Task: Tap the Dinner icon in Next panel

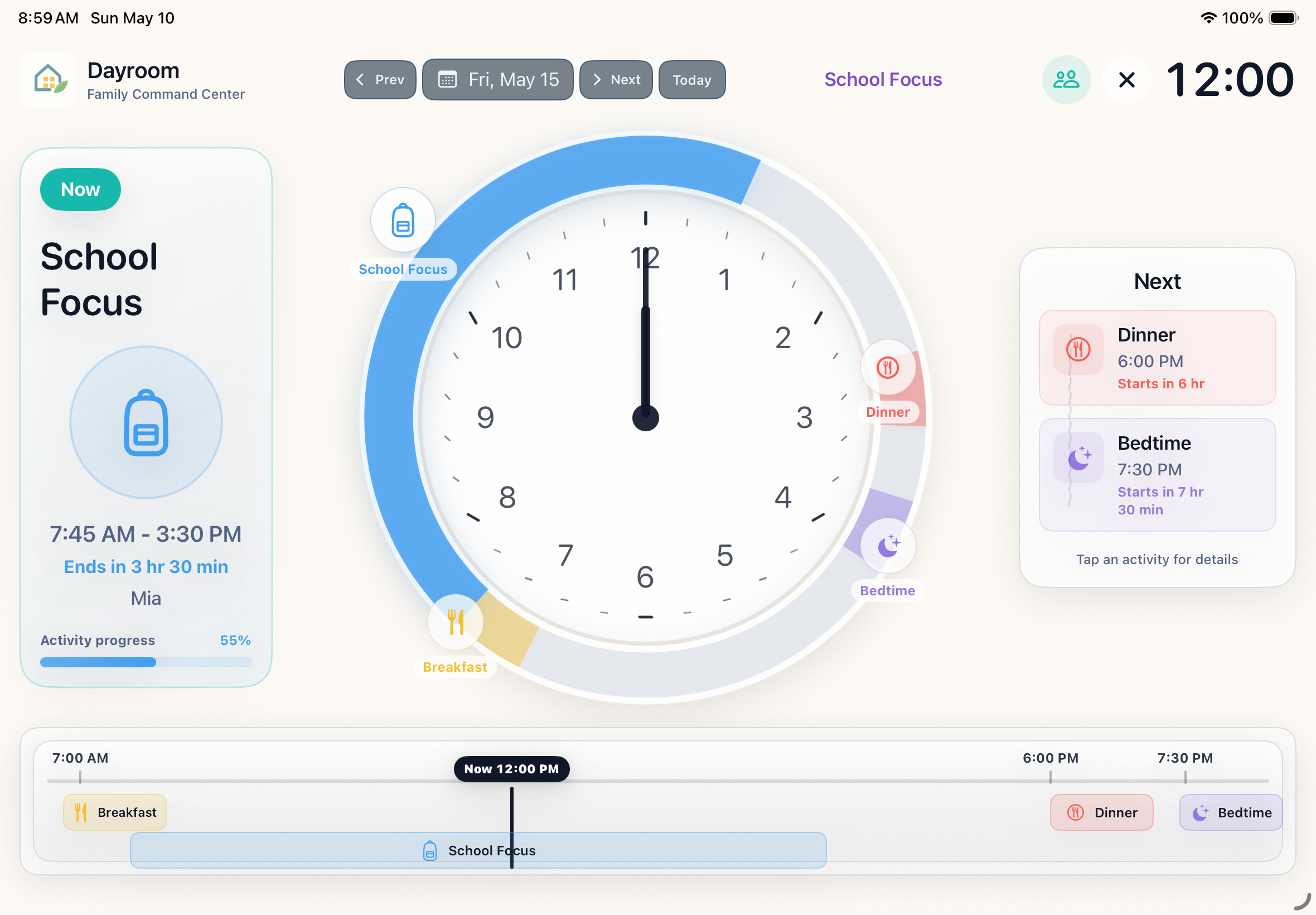Action: click(x=1078, y=349)
